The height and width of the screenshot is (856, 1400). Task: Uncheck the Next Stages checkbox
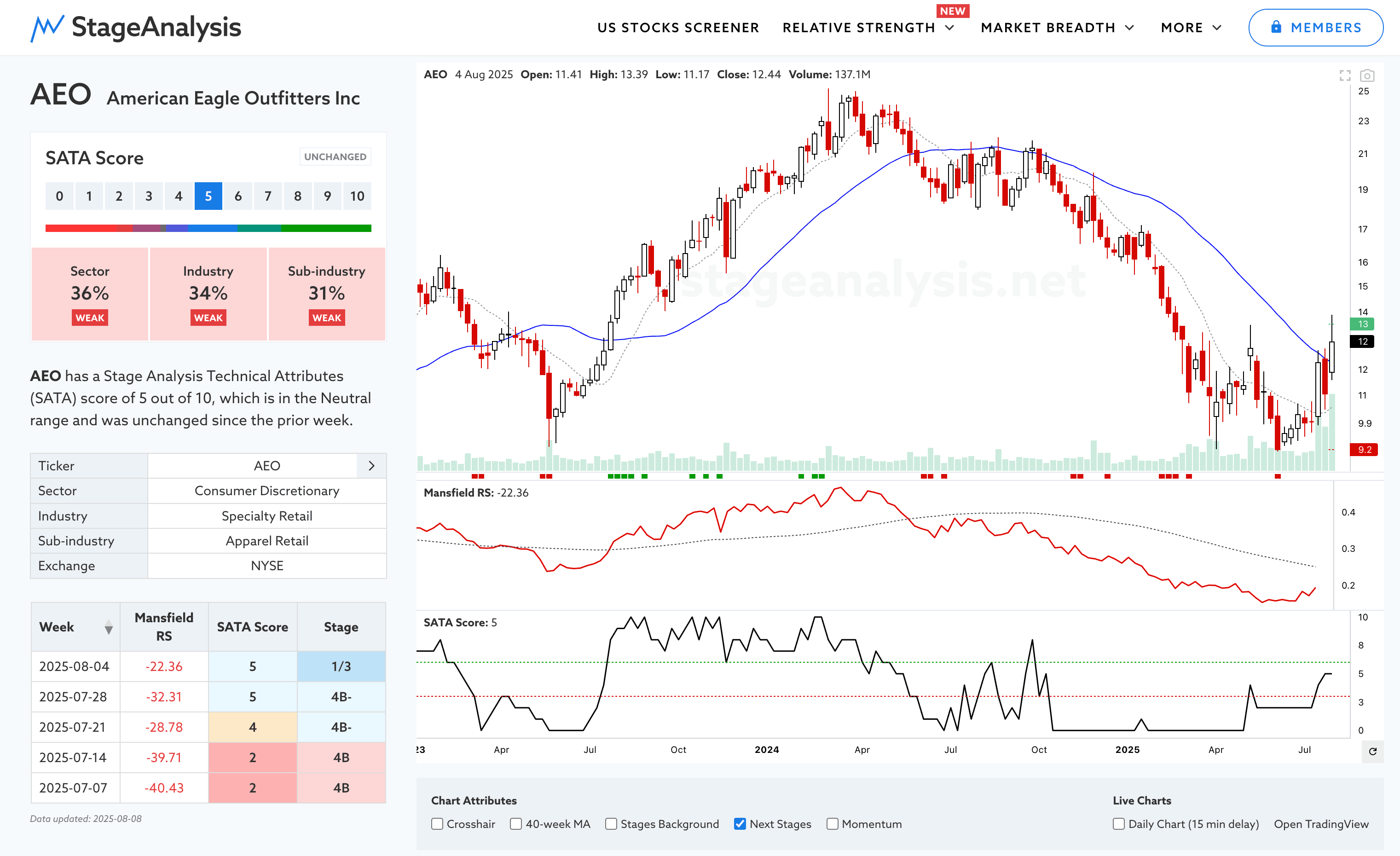point(740,824)
